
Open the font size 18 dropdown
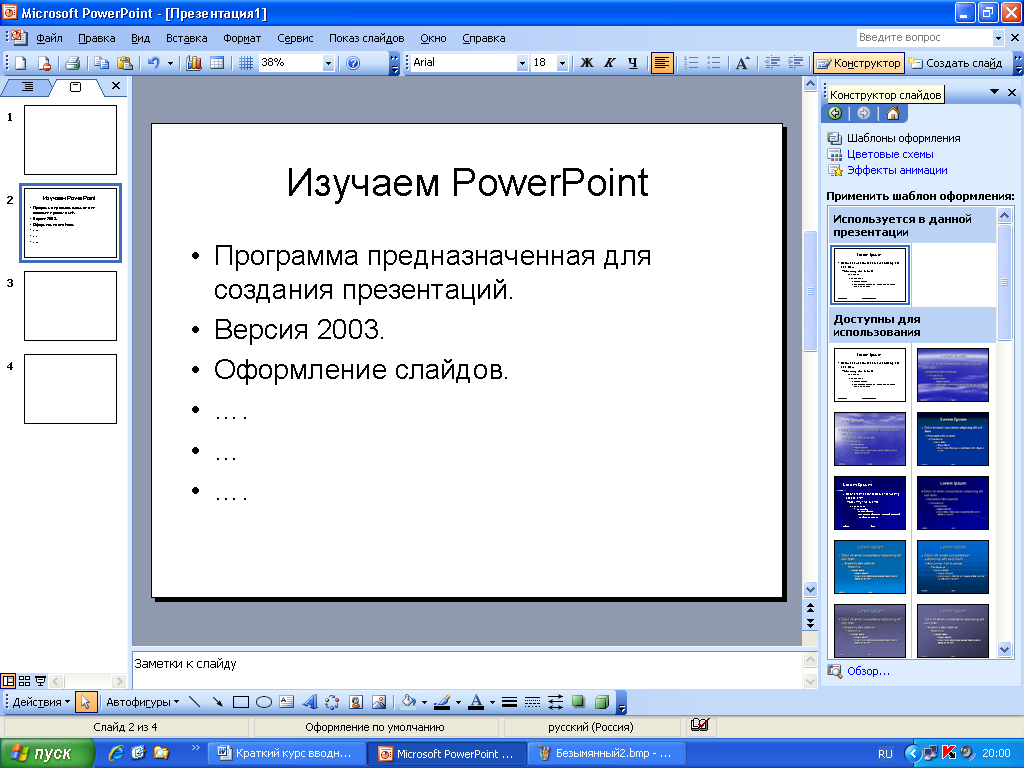click(x=562, y=63)
